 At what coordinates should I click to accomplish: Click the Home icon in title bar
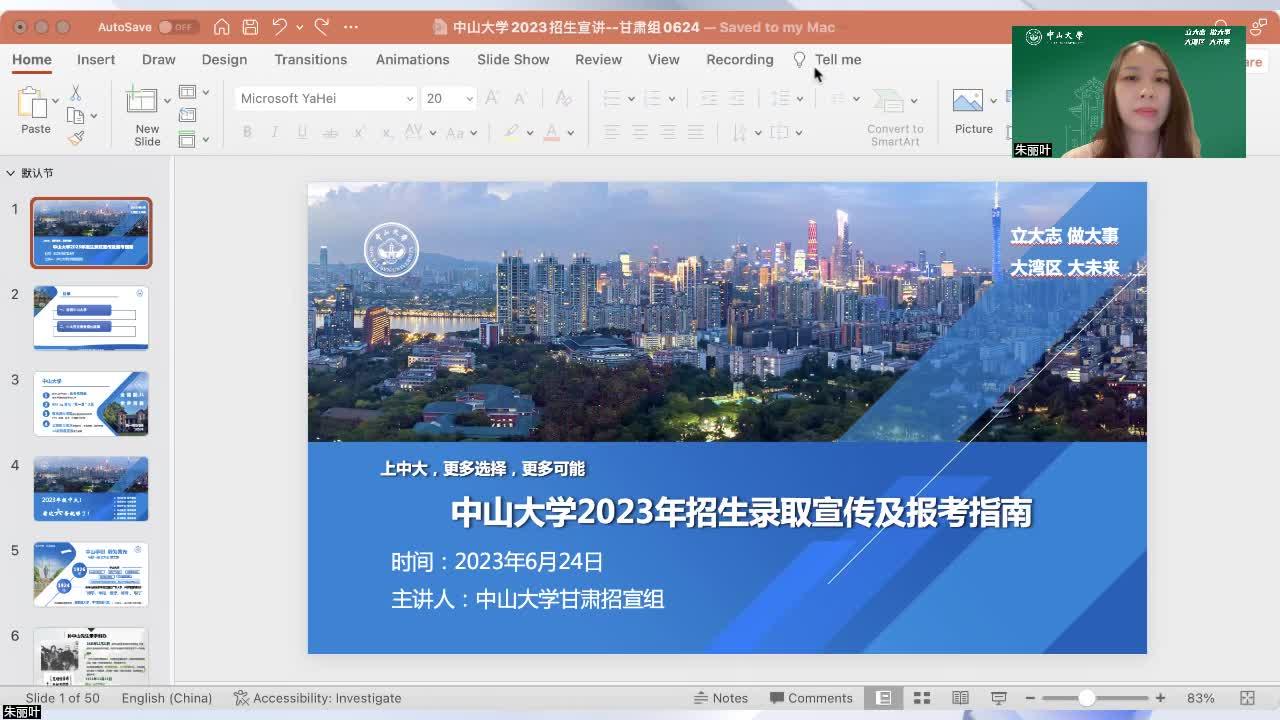222,27
